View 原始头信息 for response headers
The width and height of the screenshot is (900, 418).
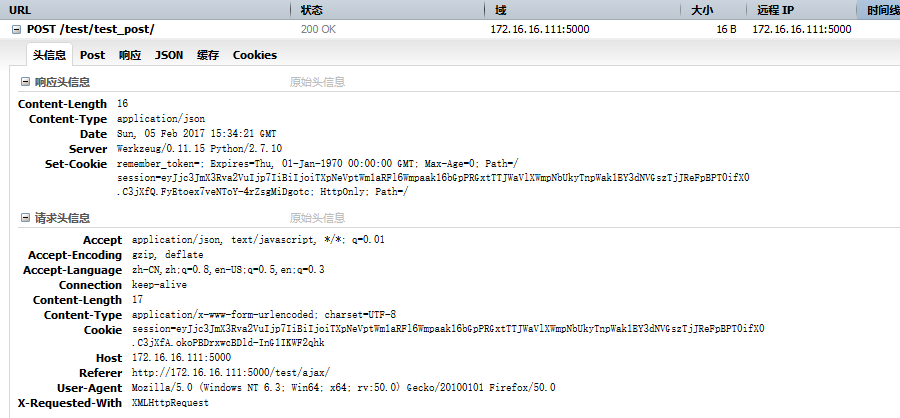(317, 82)
